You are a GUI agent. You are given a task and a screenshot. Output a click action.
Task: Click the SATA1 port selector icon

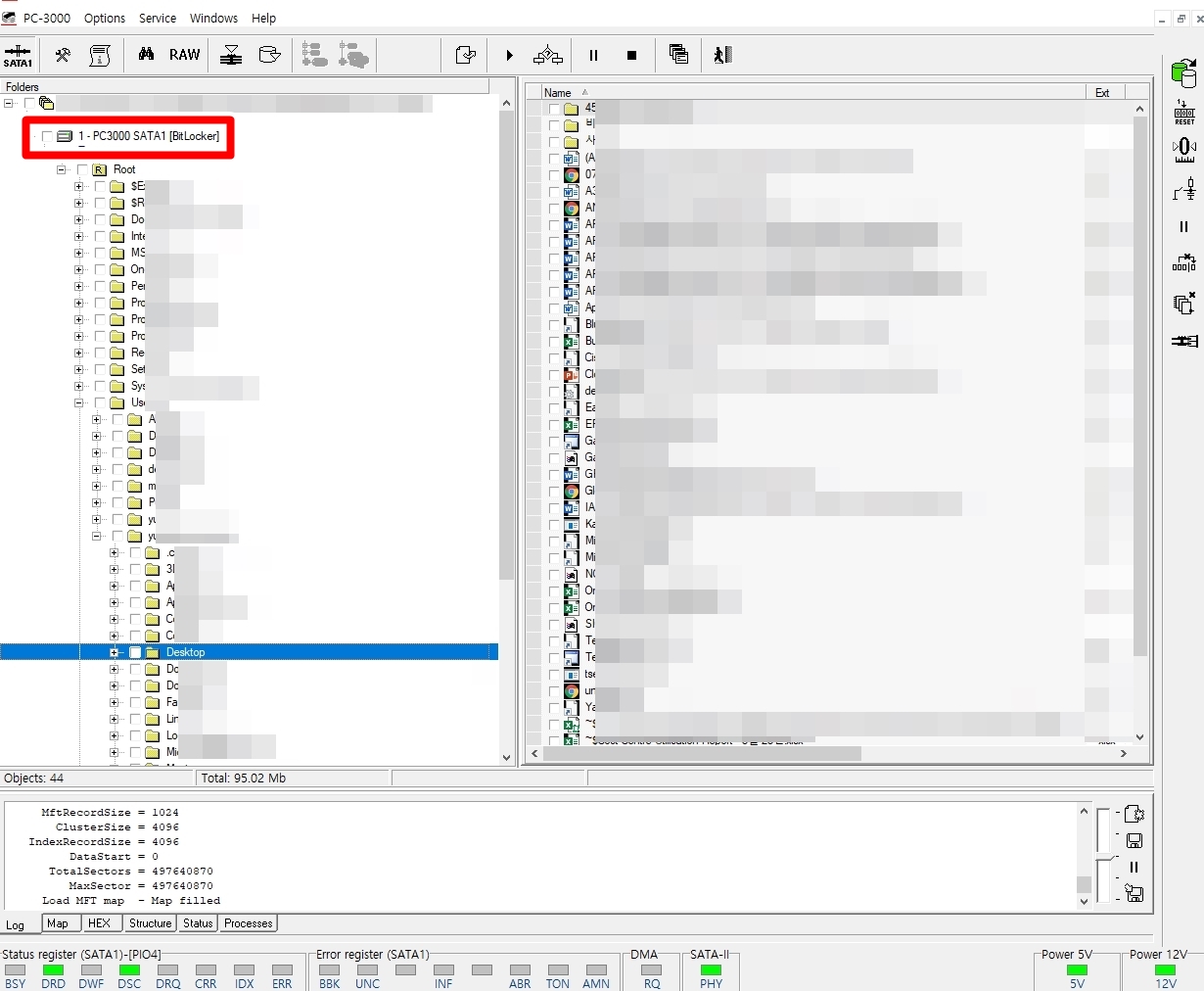click(x=19, y=56)
